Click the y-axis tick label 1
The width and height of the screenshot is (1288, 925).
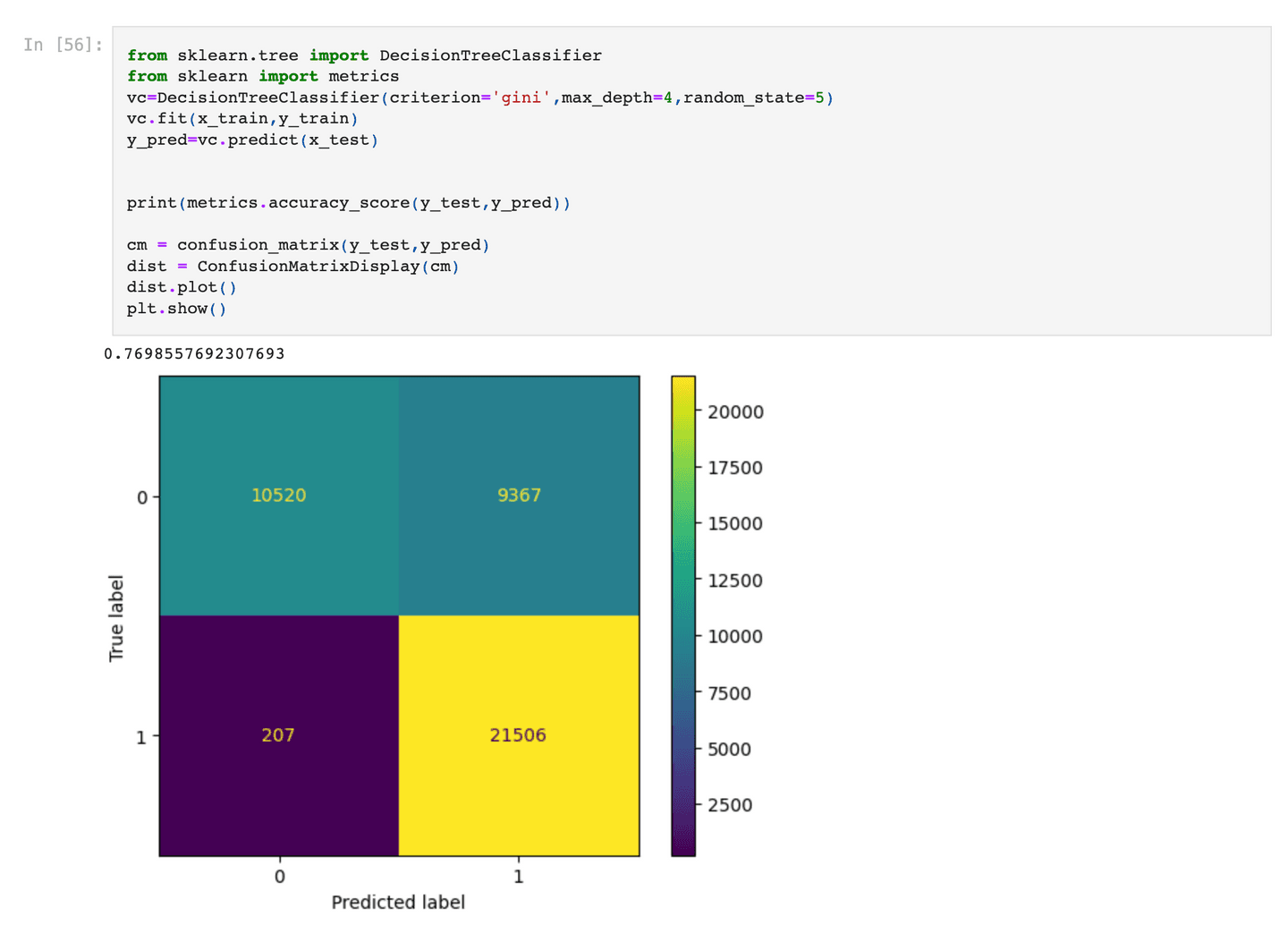[141, 737]
